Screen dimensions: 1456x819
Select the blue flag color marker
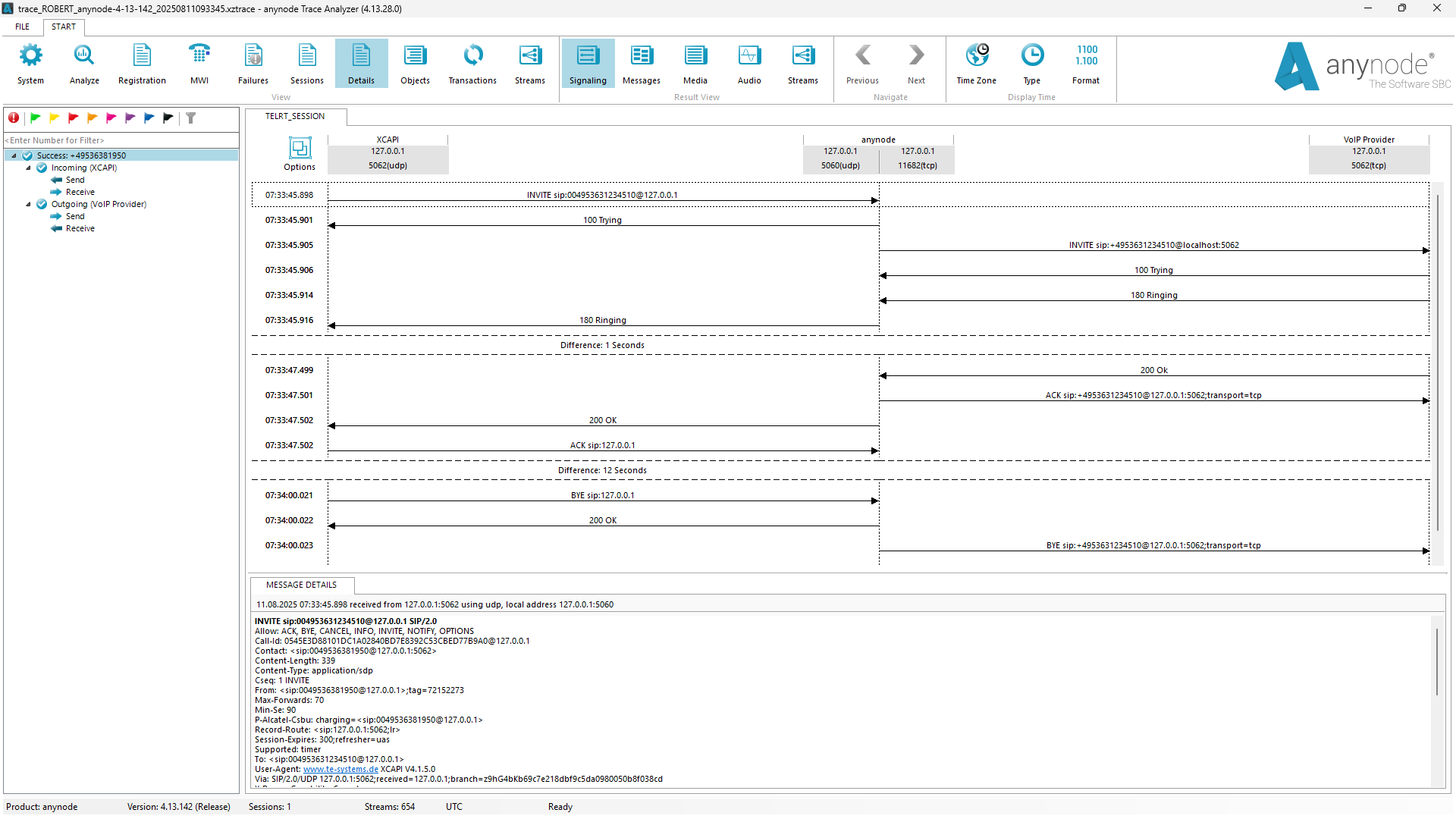pyautogui.click(x=149, y=118)
